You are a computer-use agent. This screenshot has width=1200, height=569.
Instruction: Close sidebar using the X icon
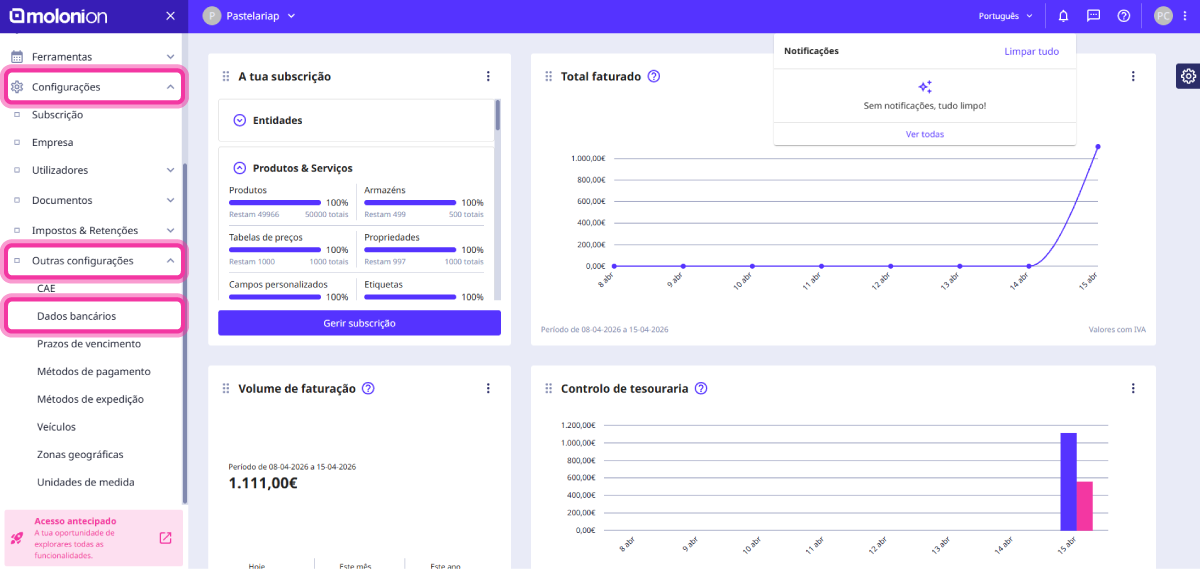click(x=170, y=16)
